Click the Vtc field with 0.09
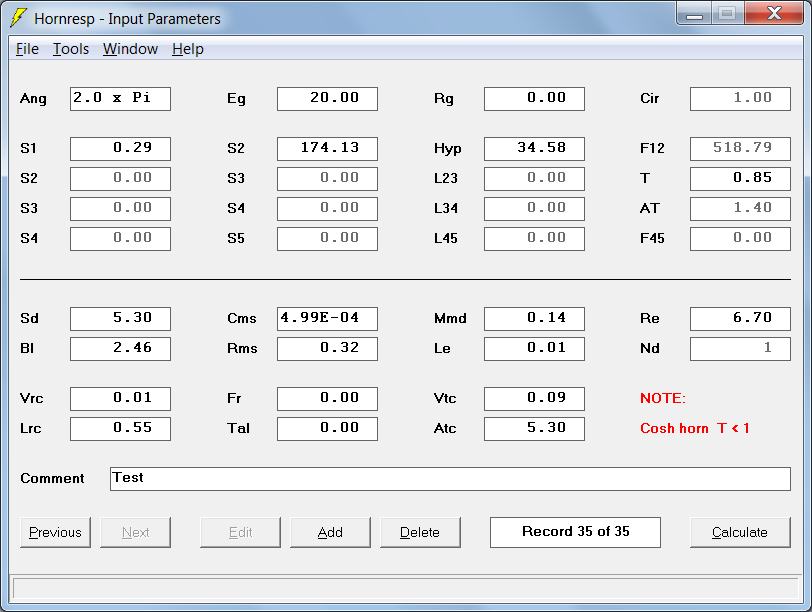The height and width of the screenshot is (612, 812). point(534,399)
